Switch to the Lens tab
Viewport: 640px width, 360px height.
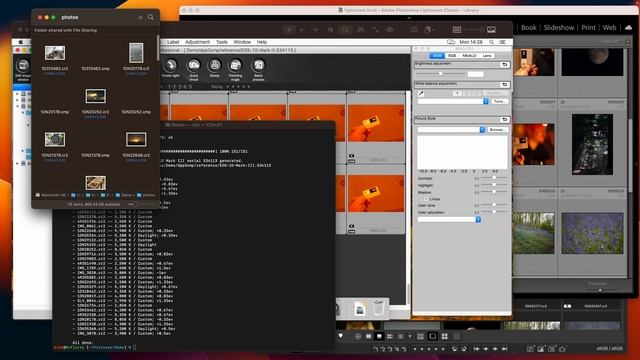coord(487,56)
